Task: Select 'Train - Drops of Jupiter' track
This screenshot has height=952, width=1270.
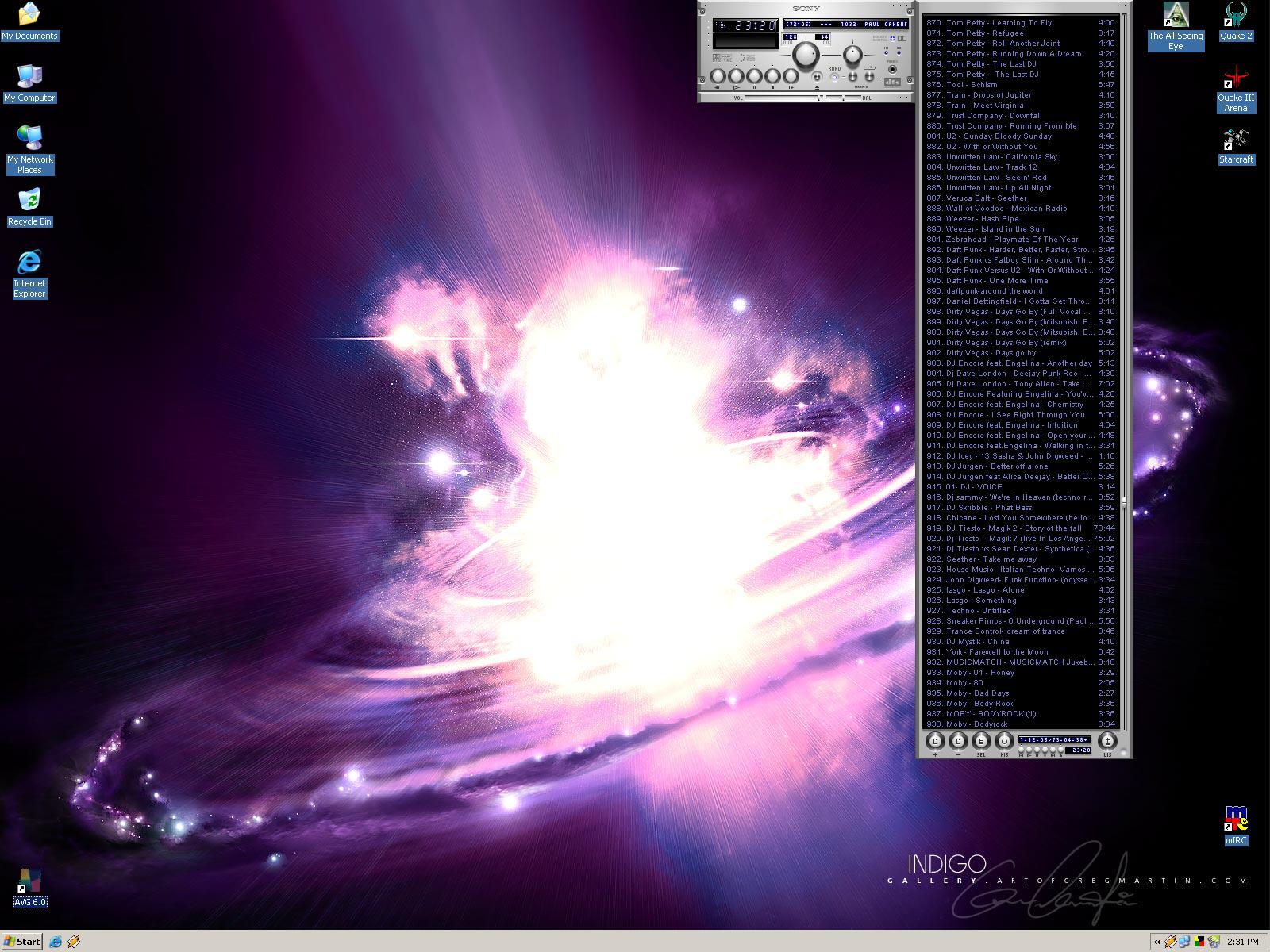Action: tap(1021, 95)
